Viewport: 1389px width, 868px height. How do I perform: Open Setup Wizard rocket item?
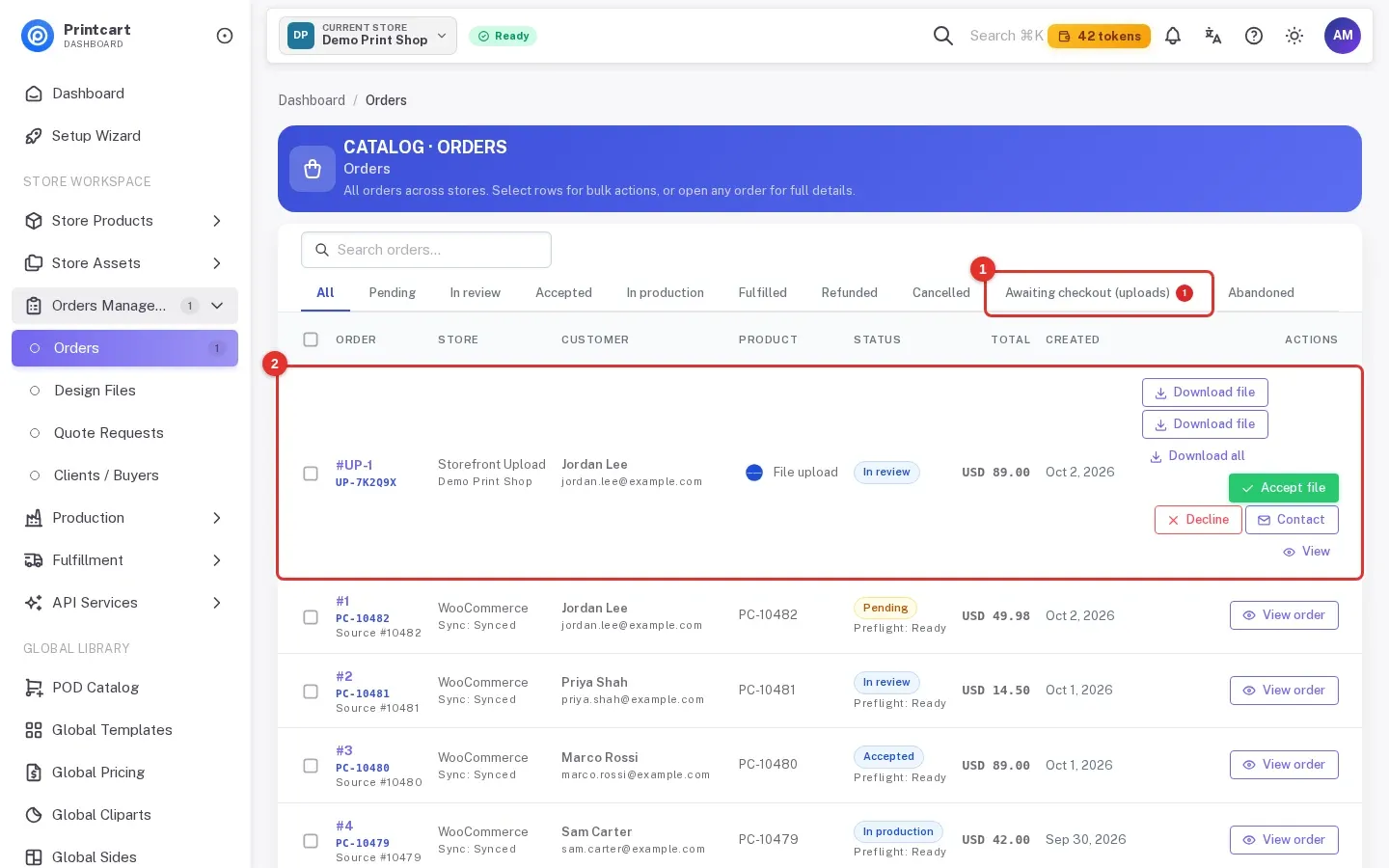tap(124, 136)
